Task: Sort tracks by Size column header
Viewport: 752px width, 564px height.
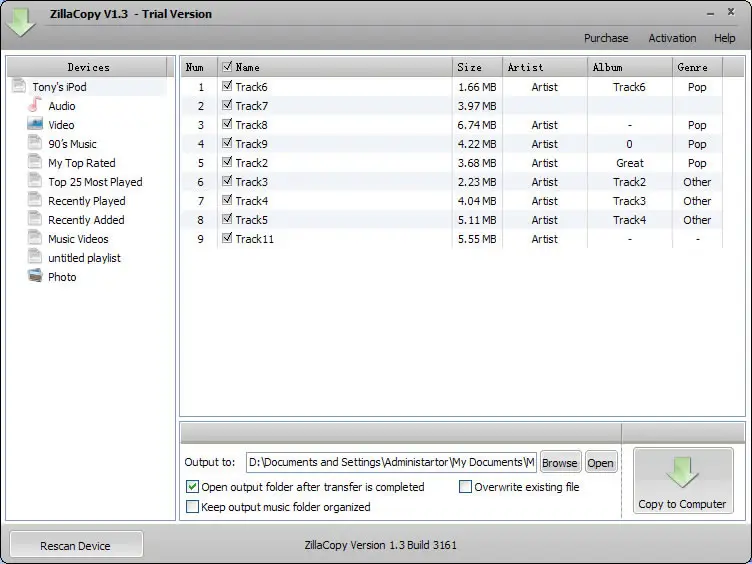Action: pyautogui.click(x=477, y=67)
